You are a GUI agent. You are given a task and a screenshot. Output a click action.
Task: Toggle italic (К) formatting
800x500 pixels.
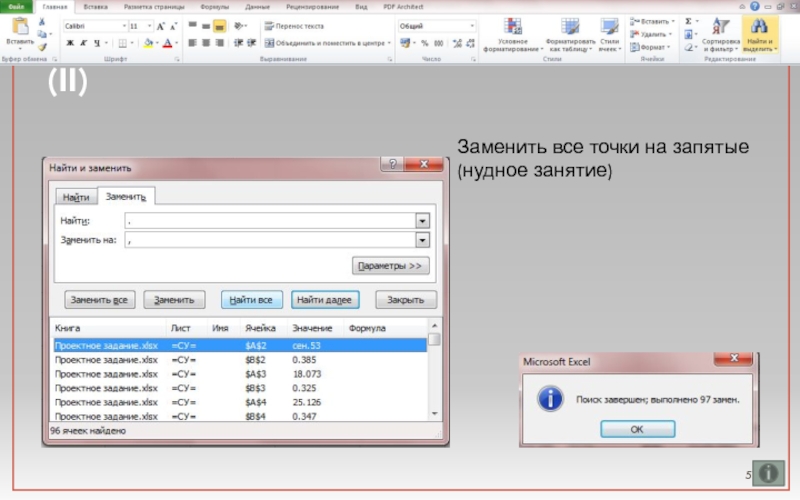coord(83,43)
